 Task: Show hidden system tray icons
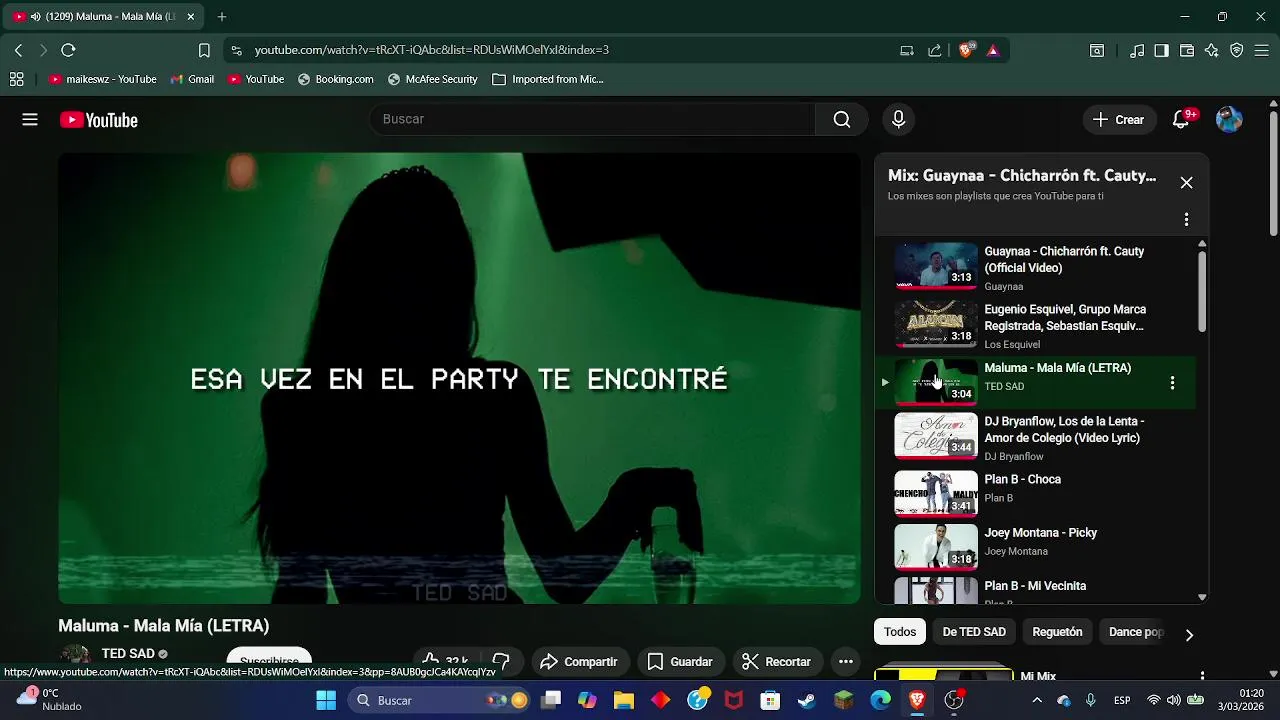point(1037,700)
